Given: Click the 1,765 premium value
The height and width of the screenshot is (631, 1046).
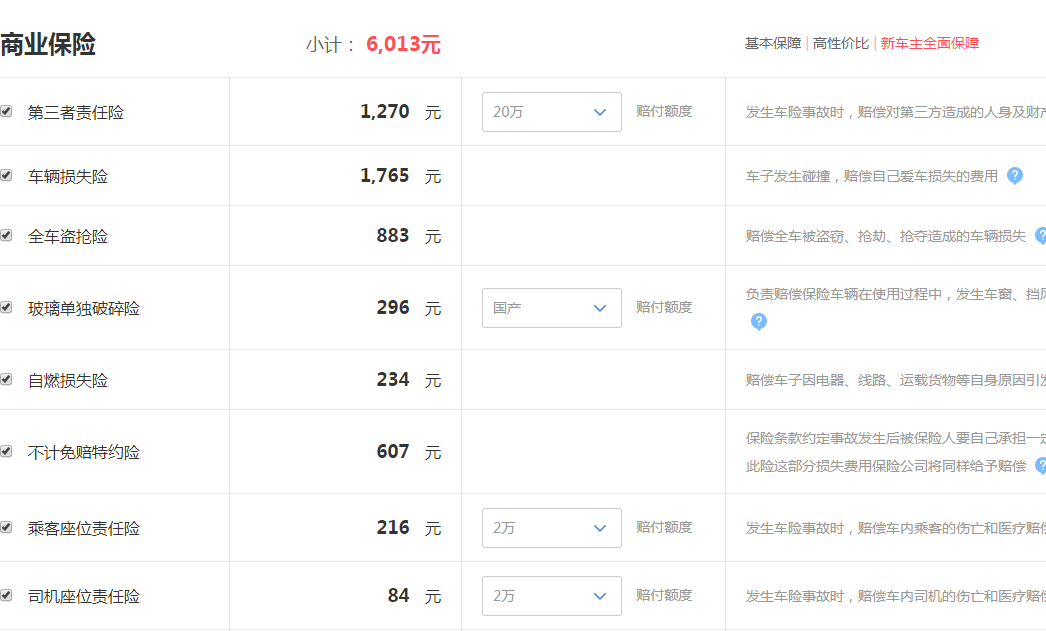Looking at the screenshot, I should [385, 175].
